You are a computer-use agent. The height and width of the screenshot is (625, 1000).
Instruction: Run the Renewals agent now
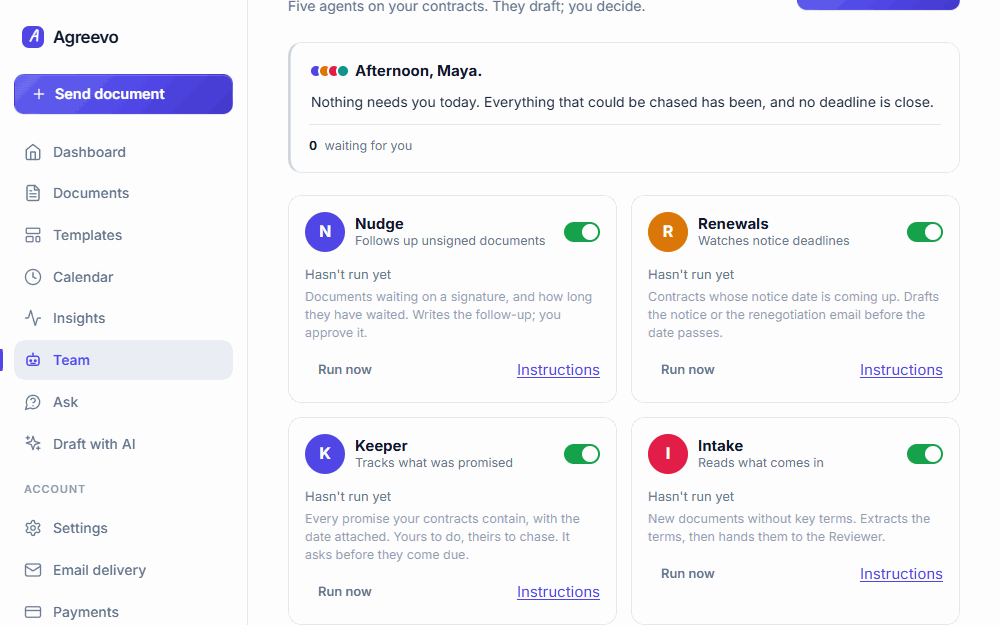tap(688, 370)
